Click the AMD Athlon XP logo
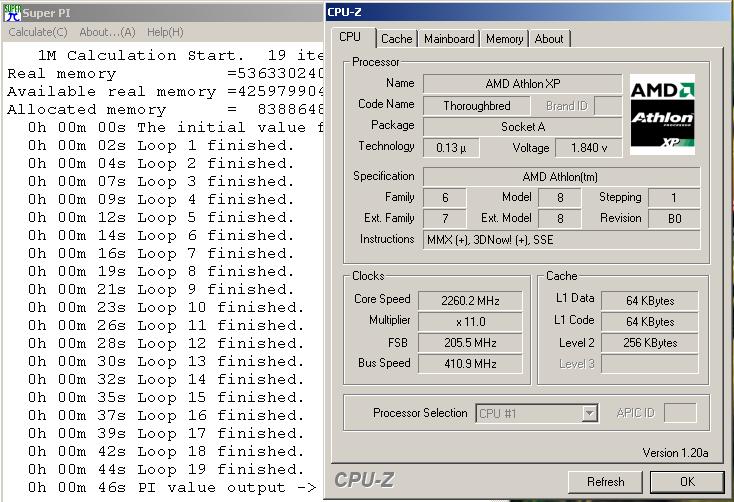Screen dimensions: 734x502 [662, 116]
